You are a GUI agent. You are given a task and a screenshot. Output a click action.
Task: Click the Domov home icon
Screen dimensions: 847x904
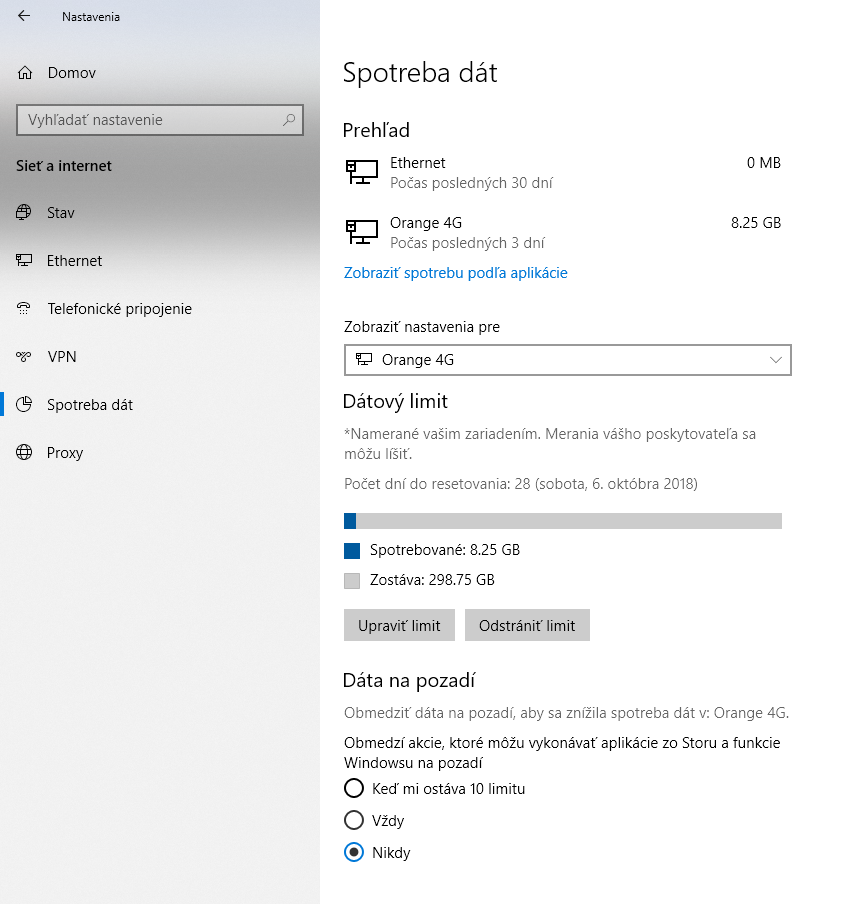pos(25,73)
